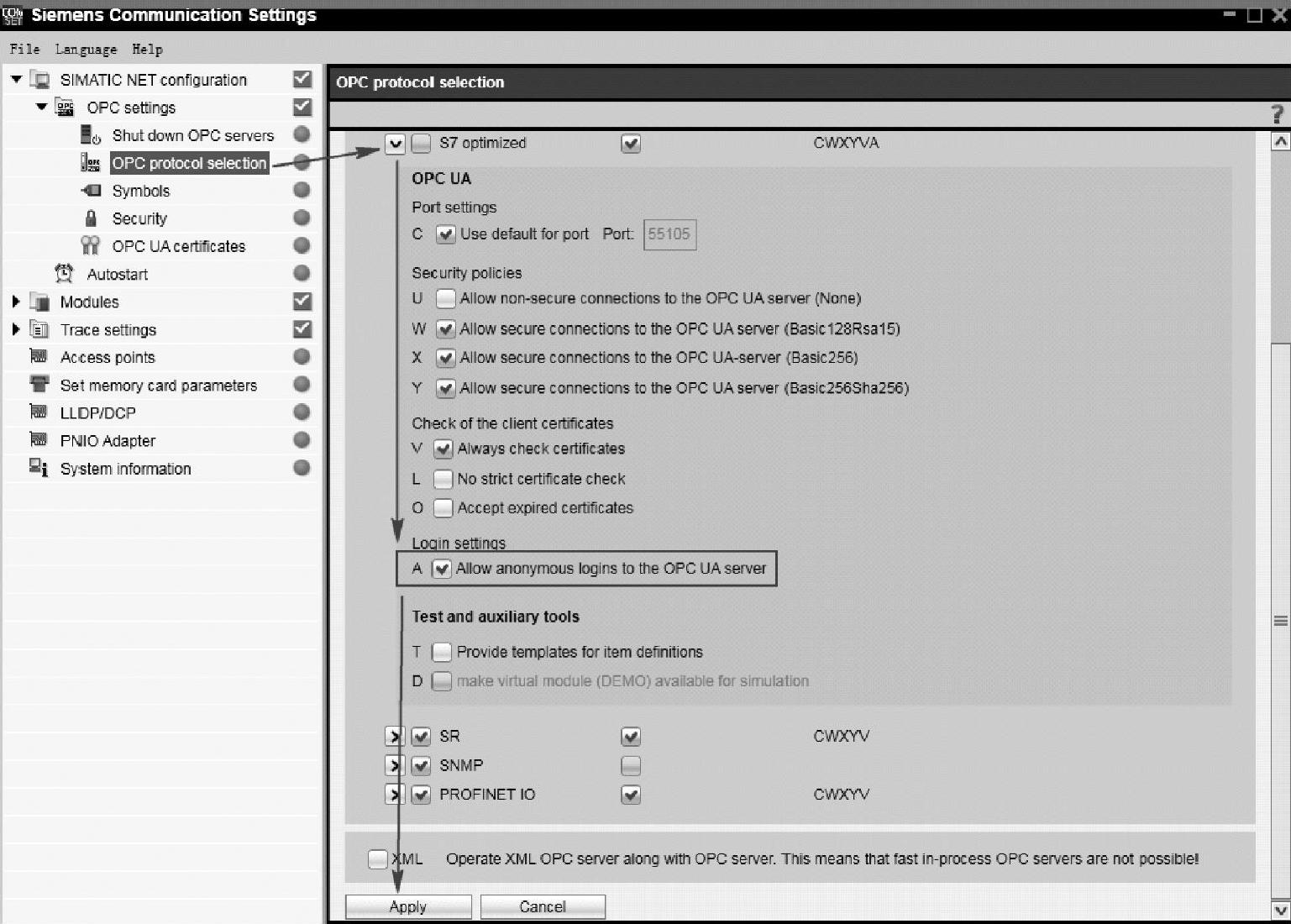Enable non-secure connections (None) checkbox
1291x924 pixels.
(446, 298)
